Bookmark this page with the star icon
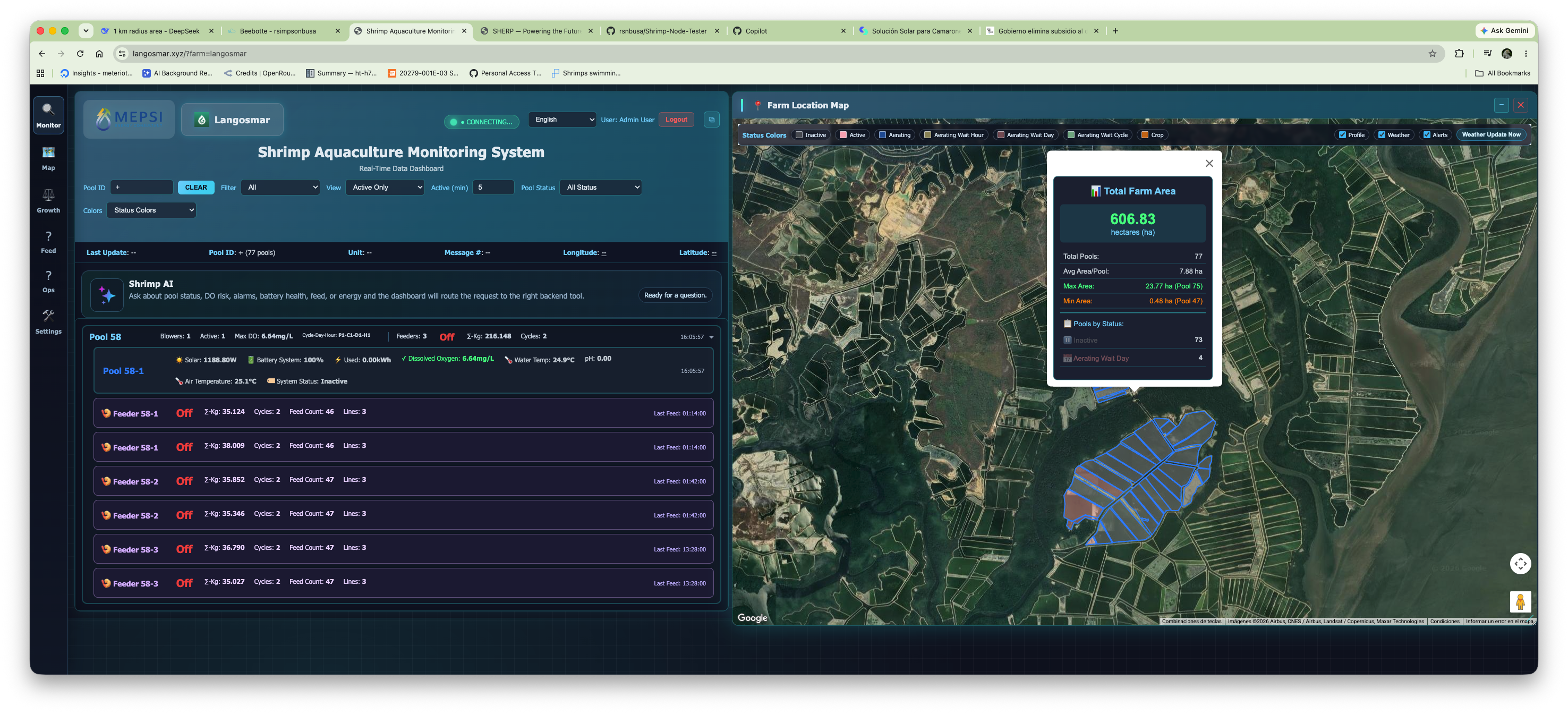 (x=1432, y=54)
